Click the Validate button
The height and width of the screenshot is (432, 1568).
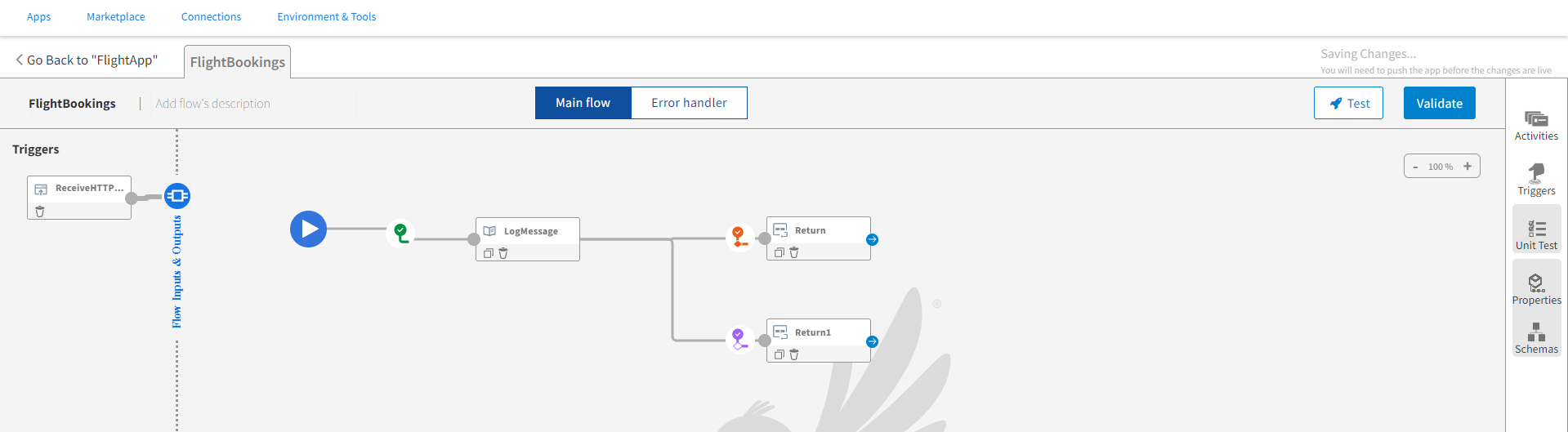(x=1439, y=103)
